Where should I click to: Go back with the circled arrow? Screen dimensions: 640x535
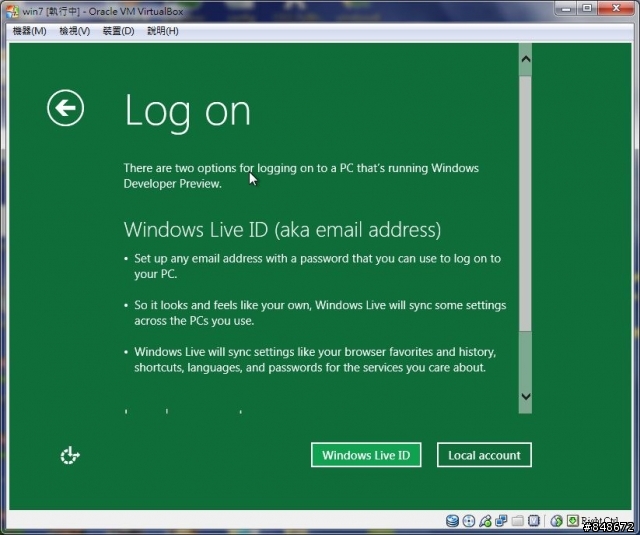(x=65, y=108)
